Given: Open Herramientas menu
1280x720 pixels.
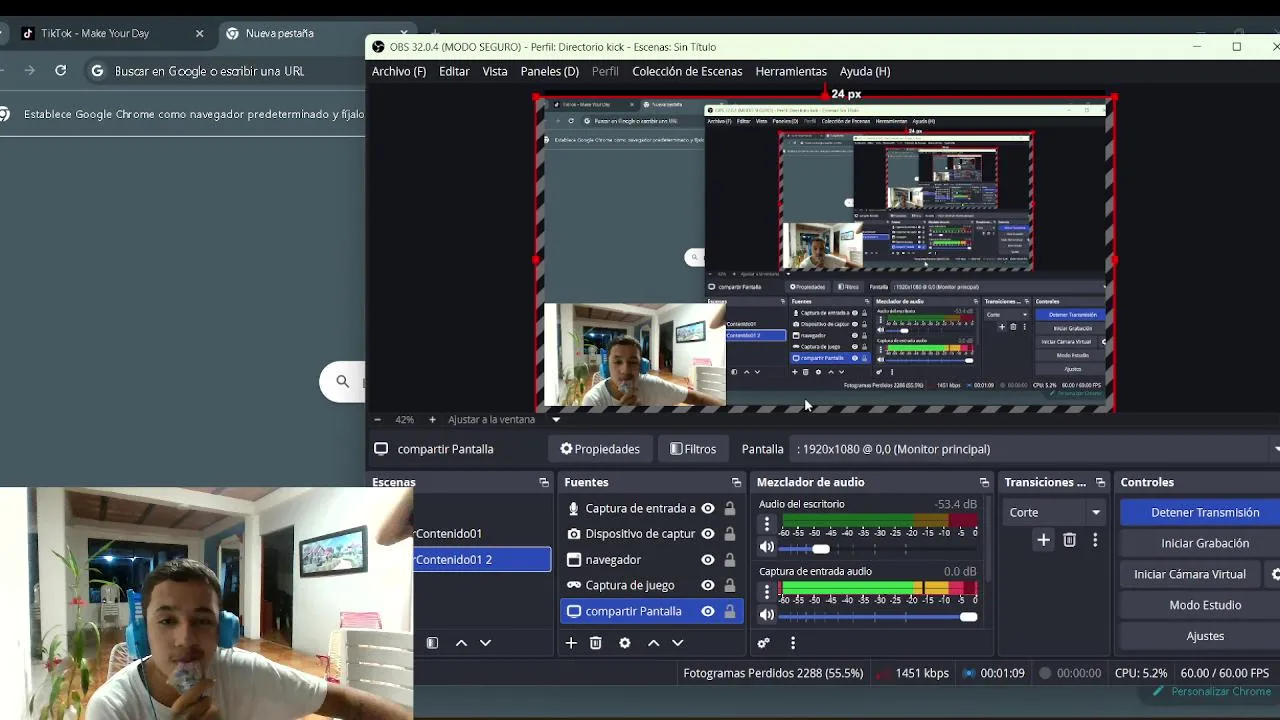Looking at the screenshot, I should pyautogui.click(x=791, y=71).
